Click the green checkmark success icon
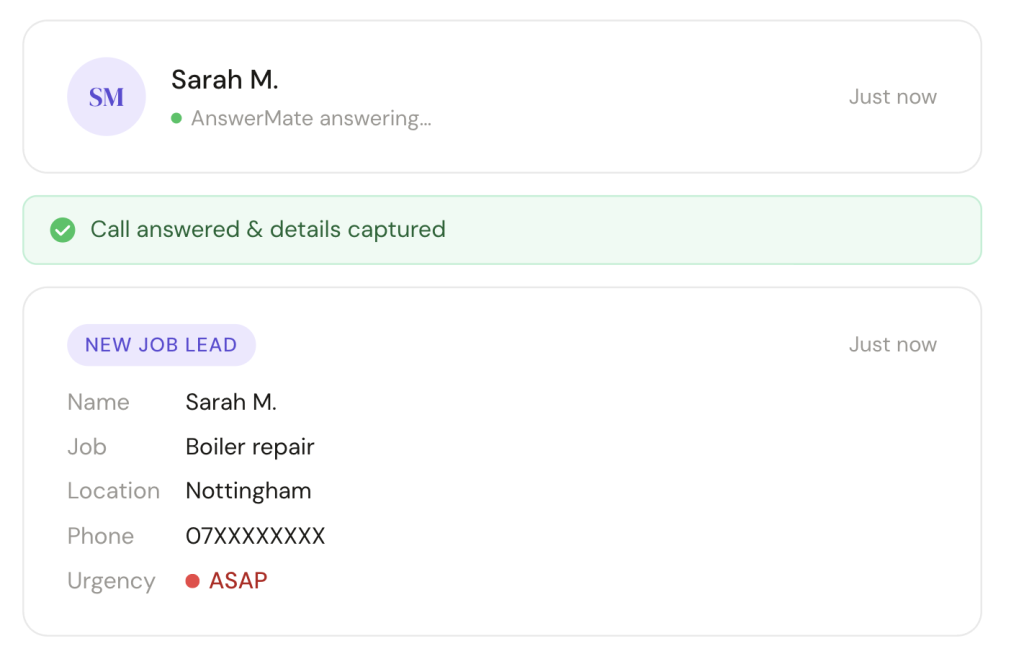 pos(63,230)
